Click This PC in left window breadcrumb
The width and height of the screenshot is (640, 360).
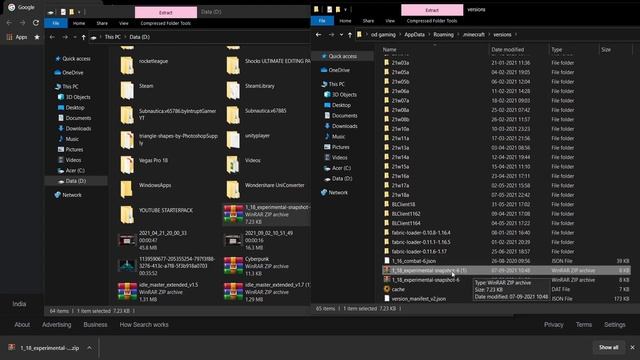[x=113, y=37]
